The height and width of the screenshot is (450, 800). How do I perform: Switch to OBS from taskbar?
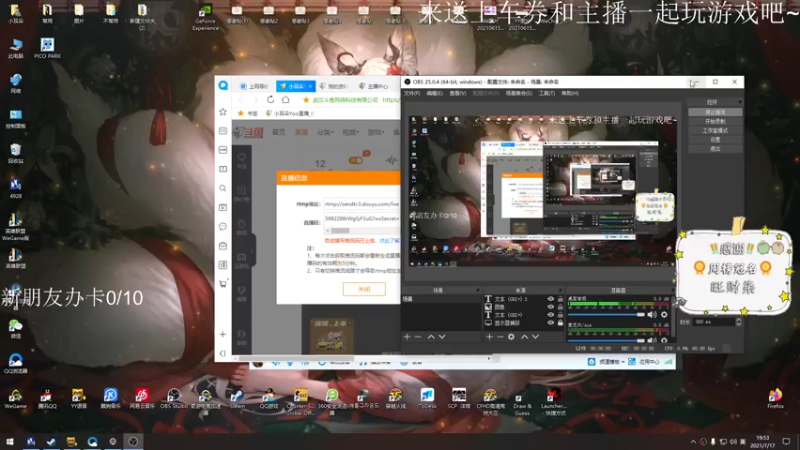[x=133, y=441]
